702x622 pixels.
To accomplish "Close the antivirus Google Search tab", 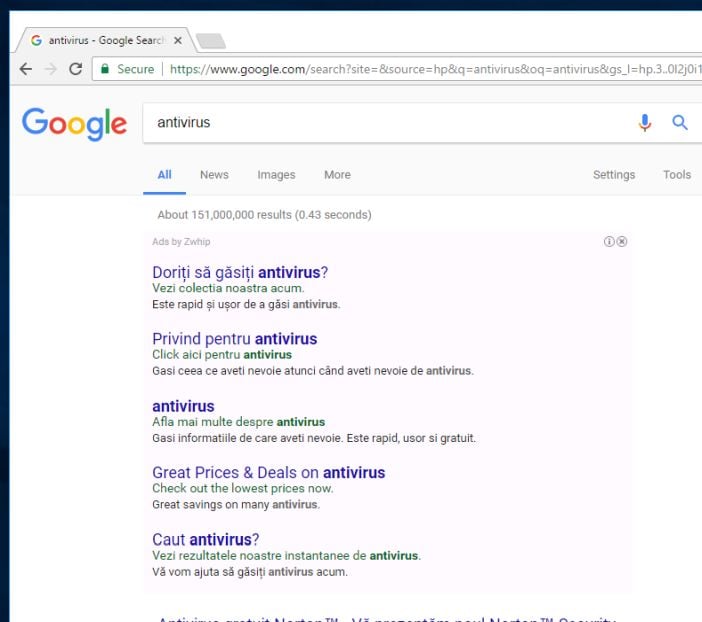I will (x=178, y=40).
